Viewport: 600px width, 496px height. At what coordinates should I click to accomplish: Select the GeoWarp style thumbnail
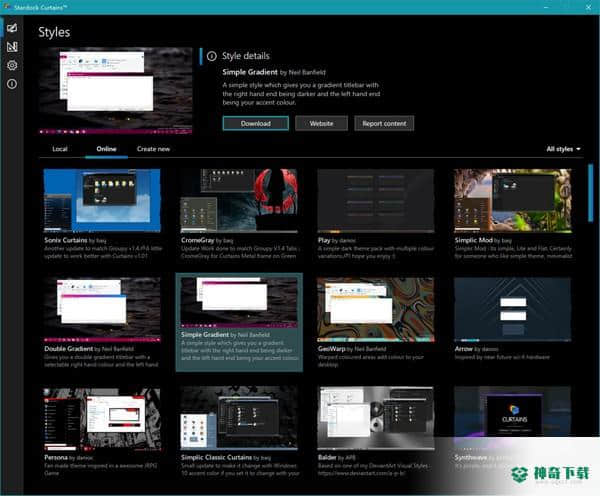click(x=376, y=309)
